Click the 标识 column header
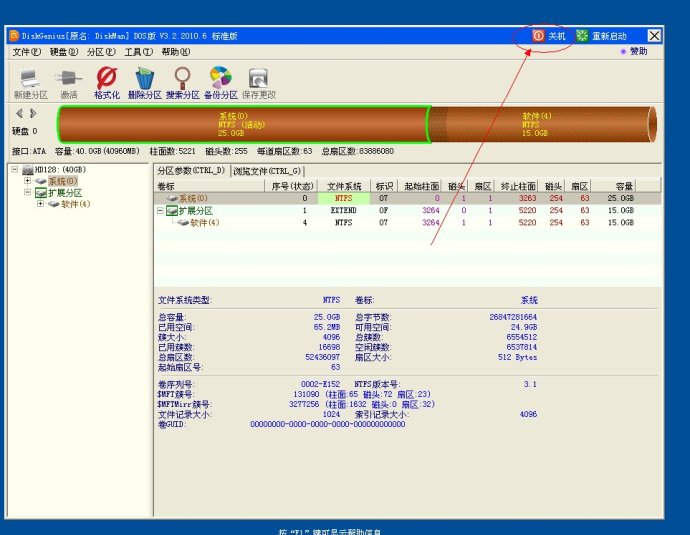 coord(384,186)
